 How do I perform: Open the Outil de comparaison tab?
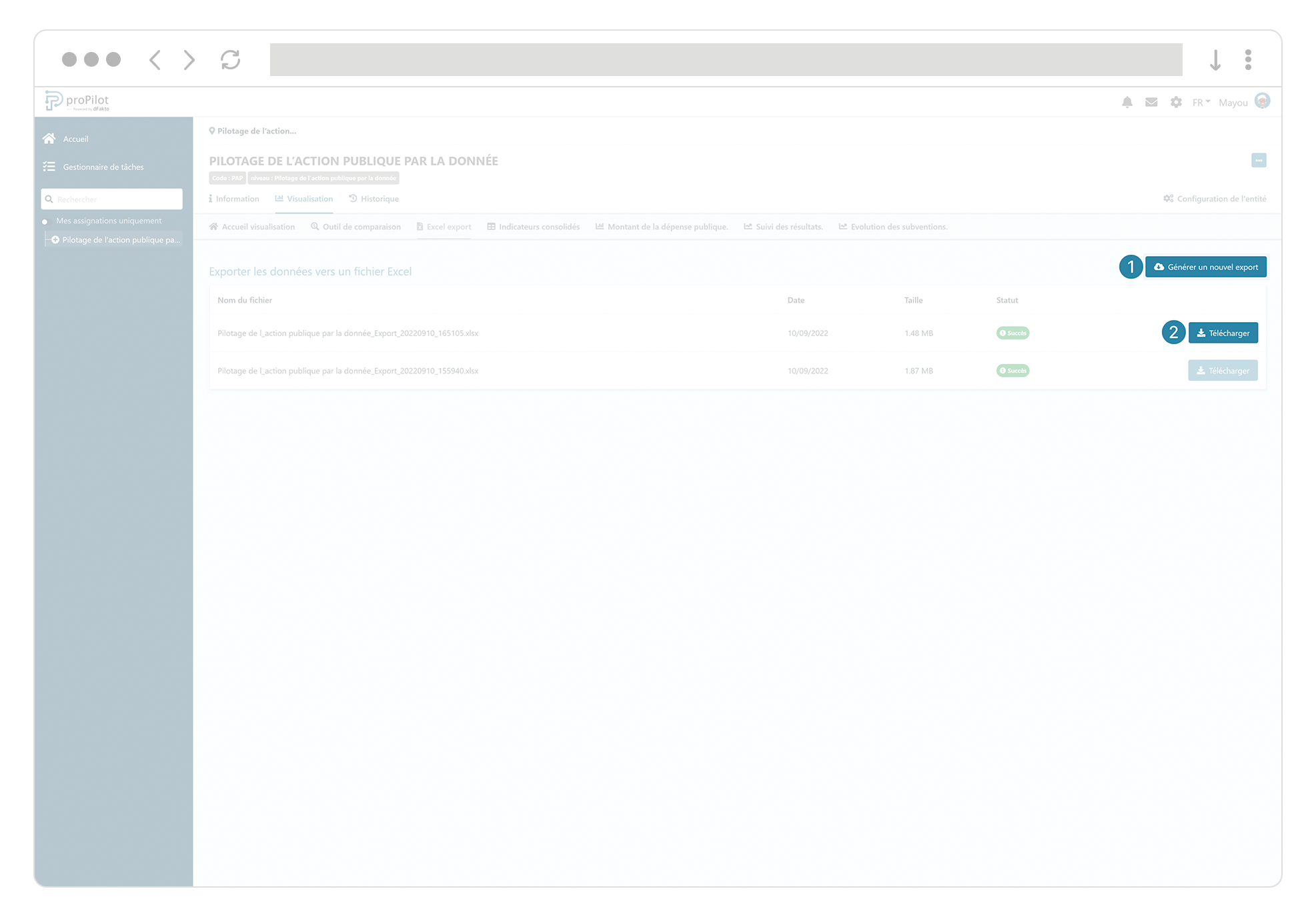[356, 227]
